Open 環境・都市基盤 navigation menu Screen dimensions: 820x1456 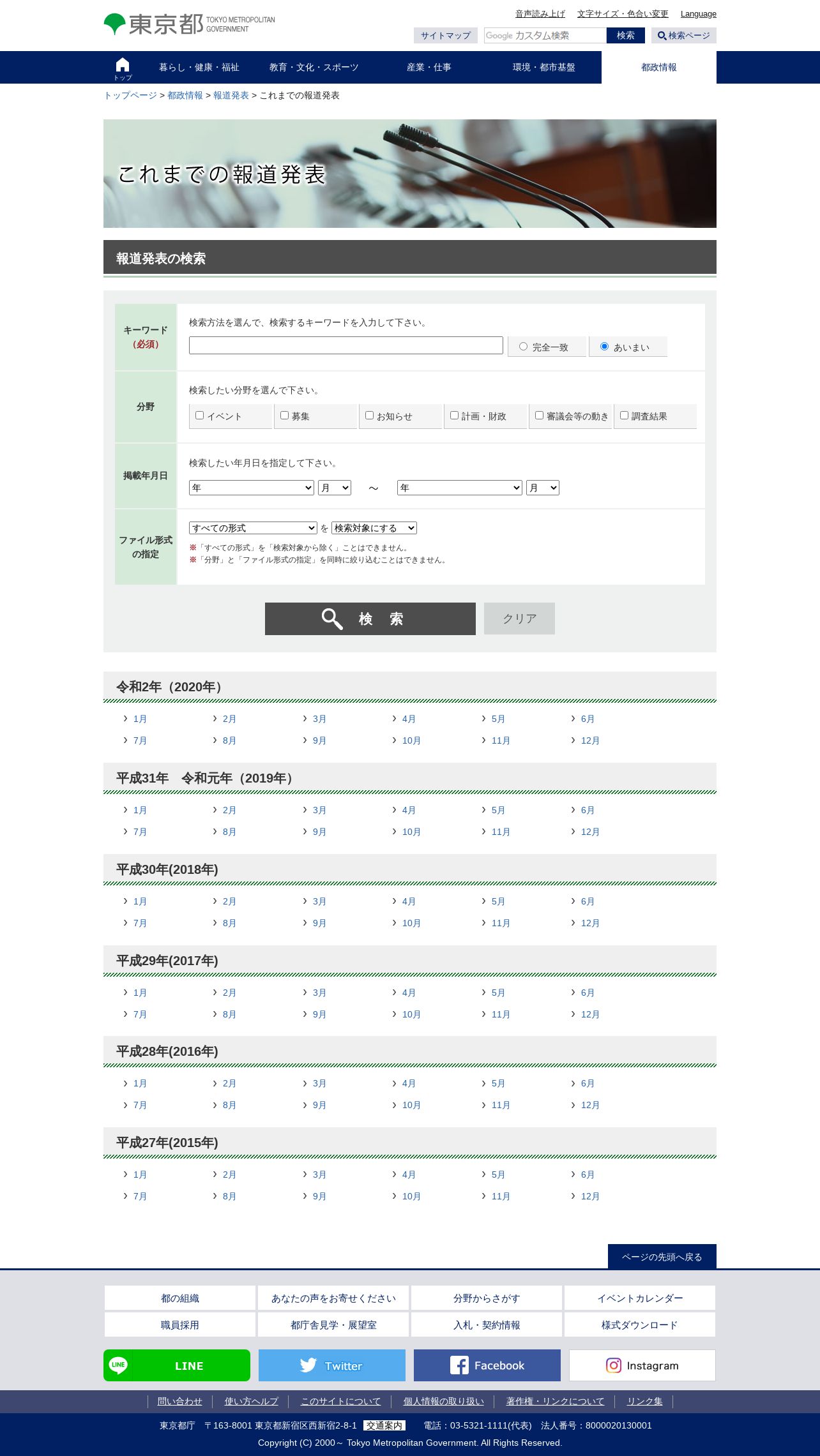click(x=544, y=68)
